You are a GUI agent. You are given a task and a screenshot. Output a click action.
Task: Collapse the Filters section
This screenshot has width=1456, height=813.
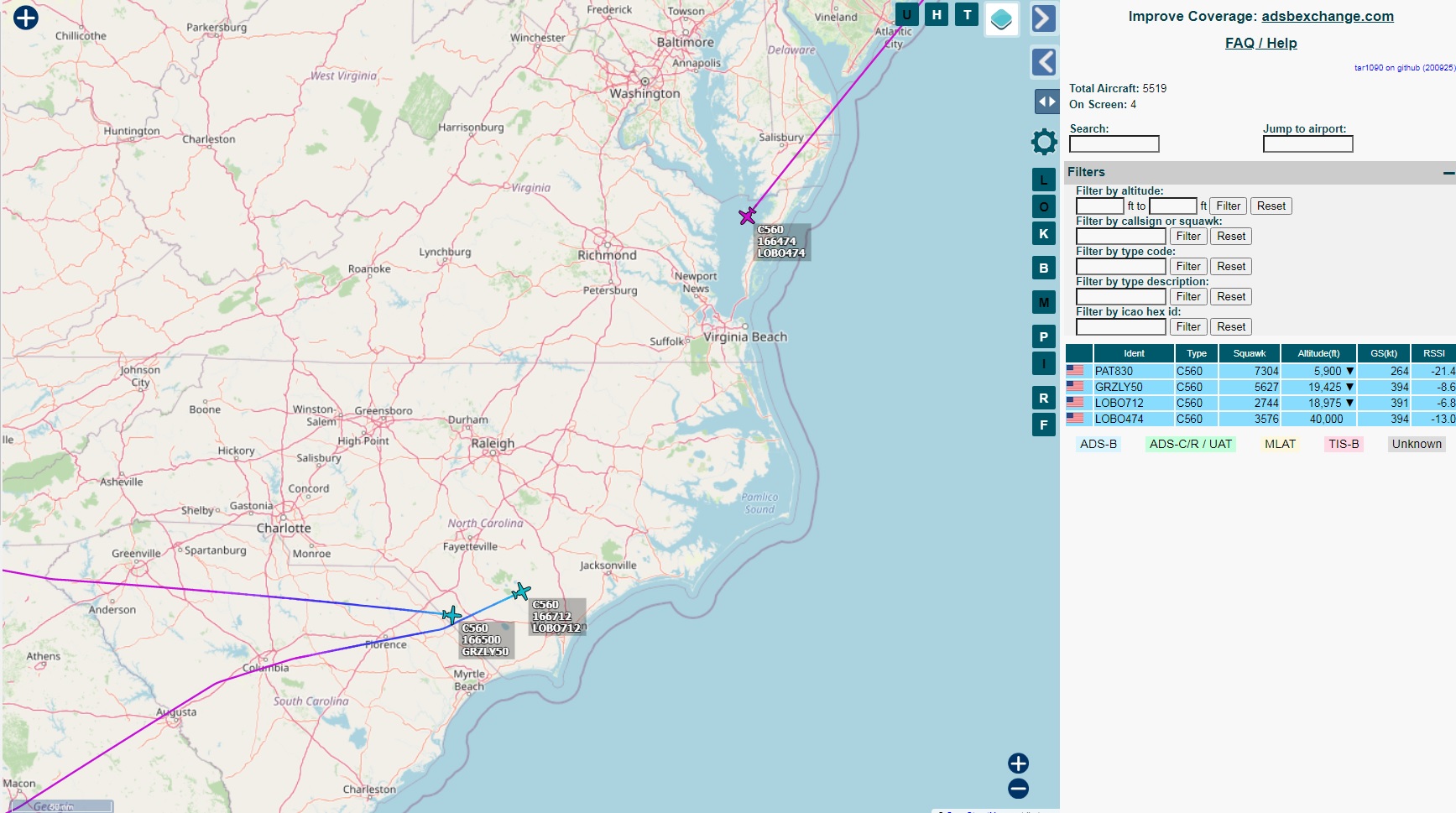coord(1448,172)
